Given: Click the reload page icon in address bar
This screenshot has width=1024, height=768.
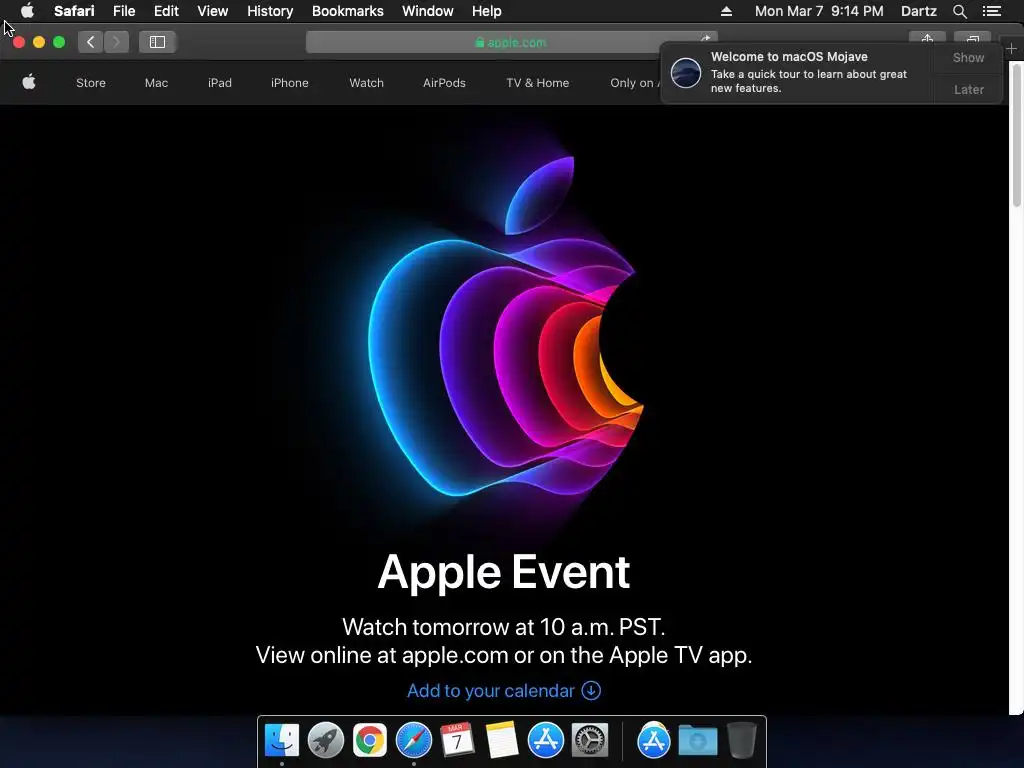Looking at the screenshot, I should (705, 39).
